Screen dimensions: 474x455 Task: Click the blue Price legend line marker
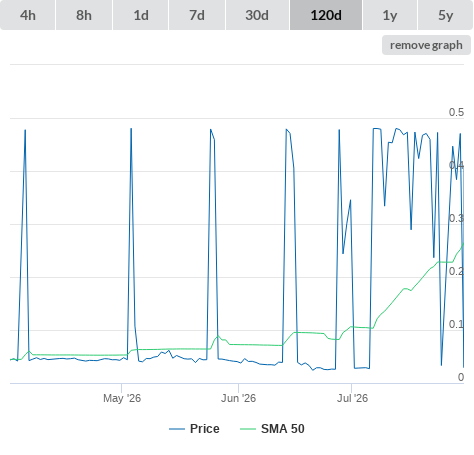(x=177, y=429)
